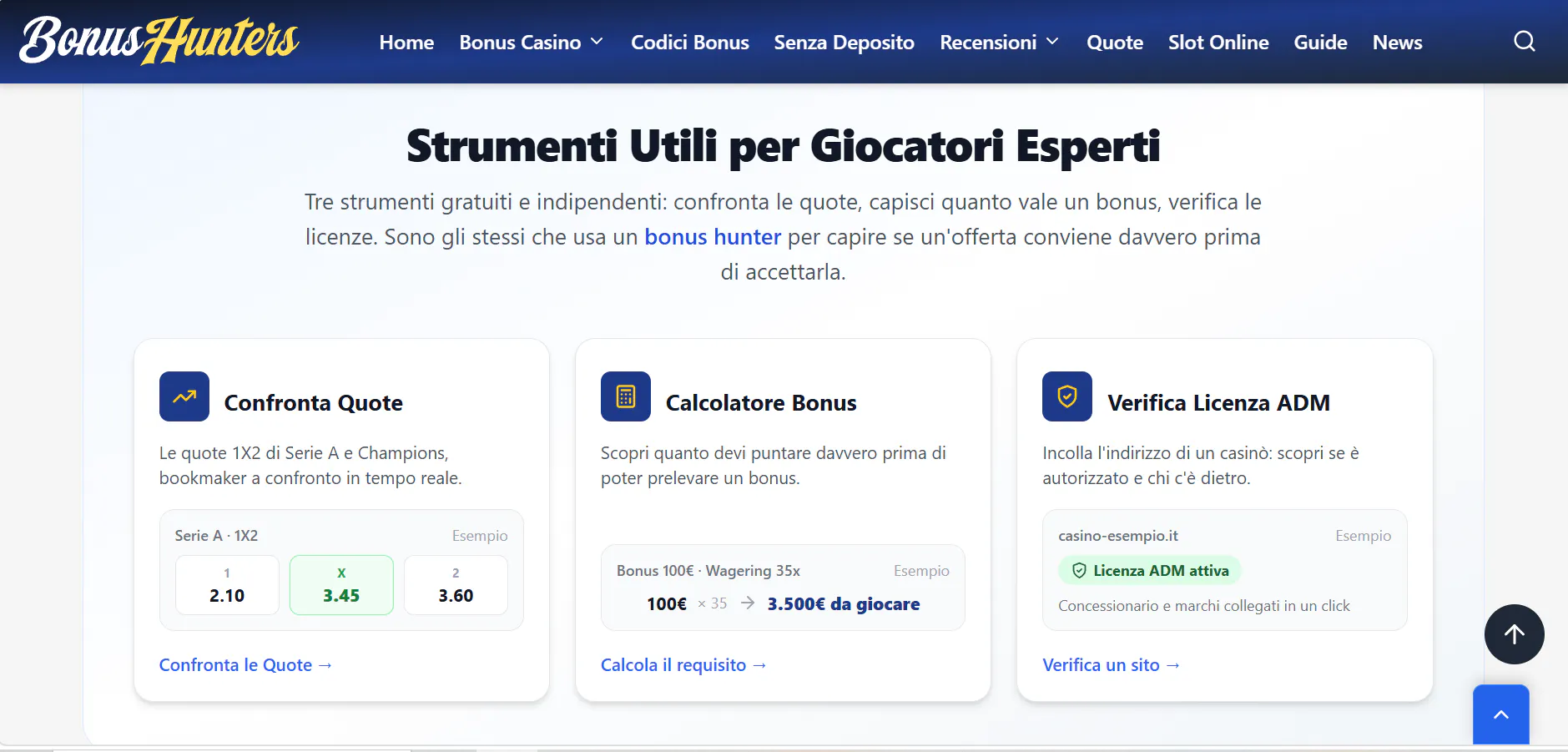This screenshot has width=1568, height=752.
Task: Click the BonusHunters logo
Action: 159,41
